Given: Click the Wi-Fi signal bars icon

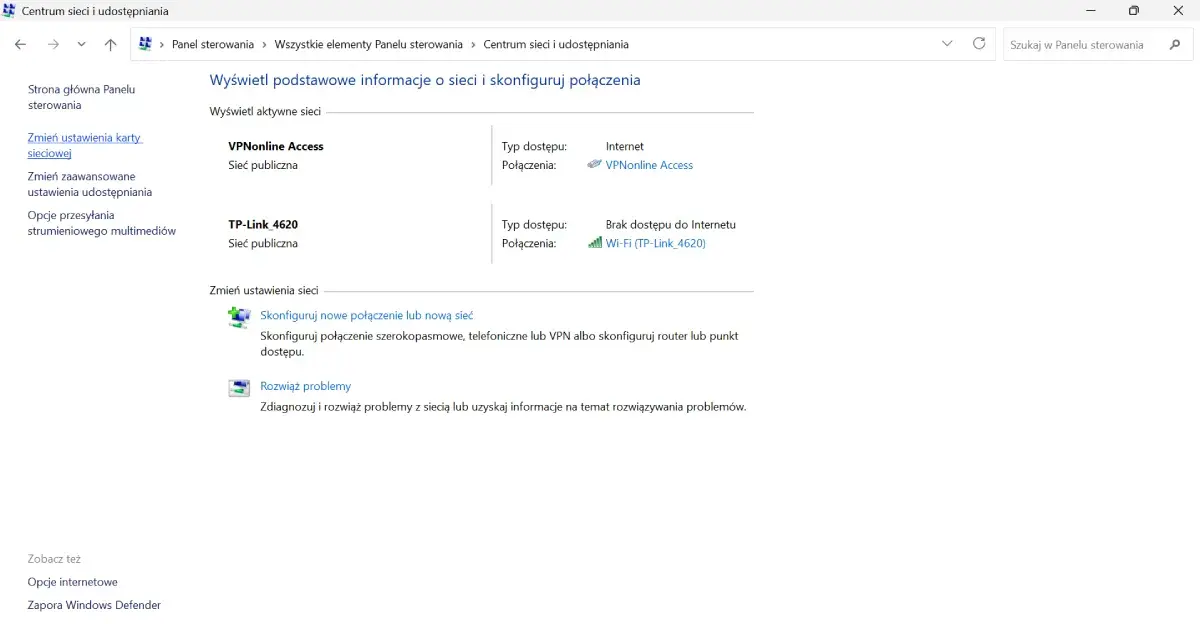Looking at the screenshot, I should pos(595,243).
